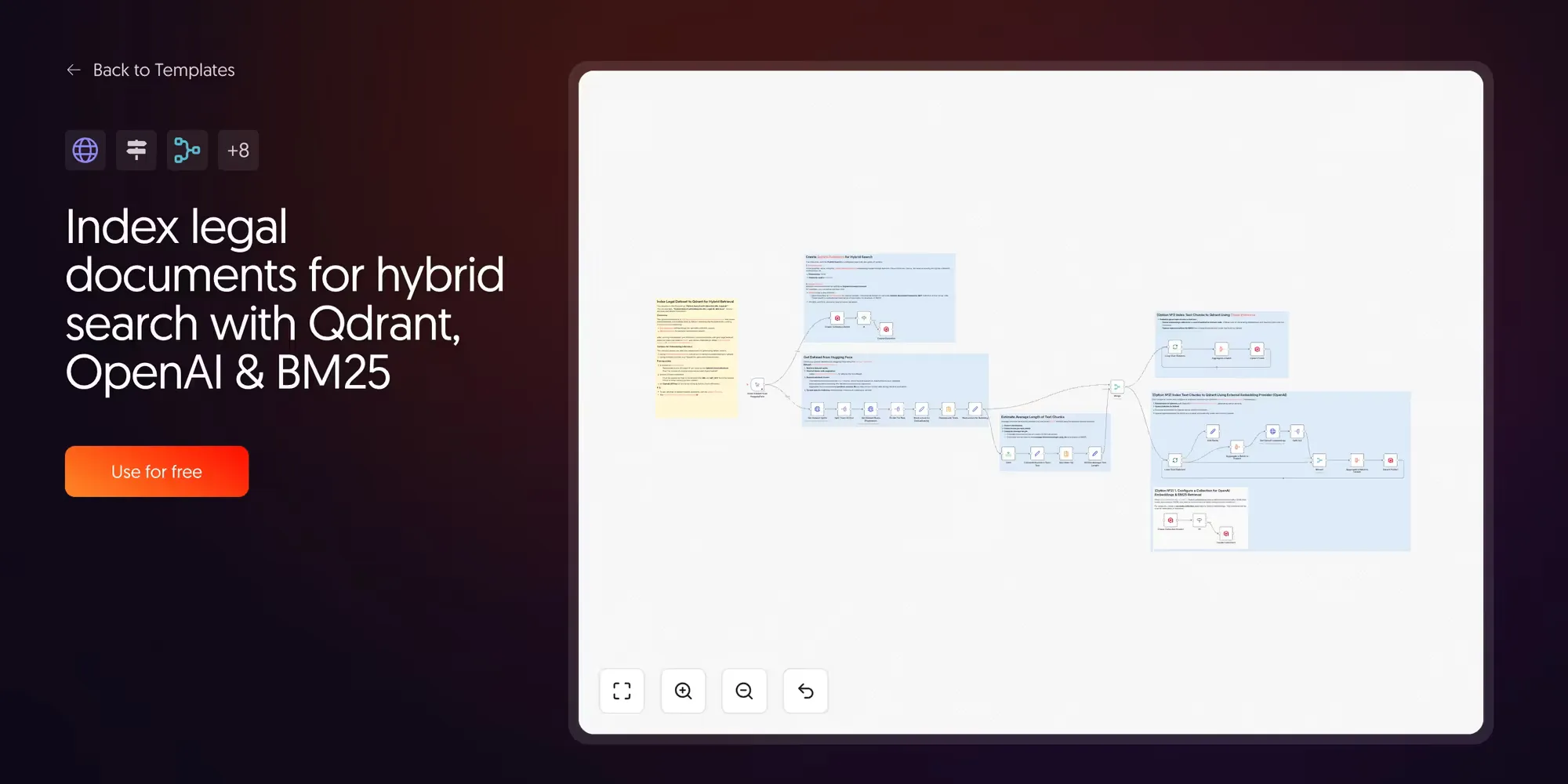The width and height of the screenshot is (1568, 784).
Task: Click the Split Out node after embeddings
Action: [x=1298, y=431]
